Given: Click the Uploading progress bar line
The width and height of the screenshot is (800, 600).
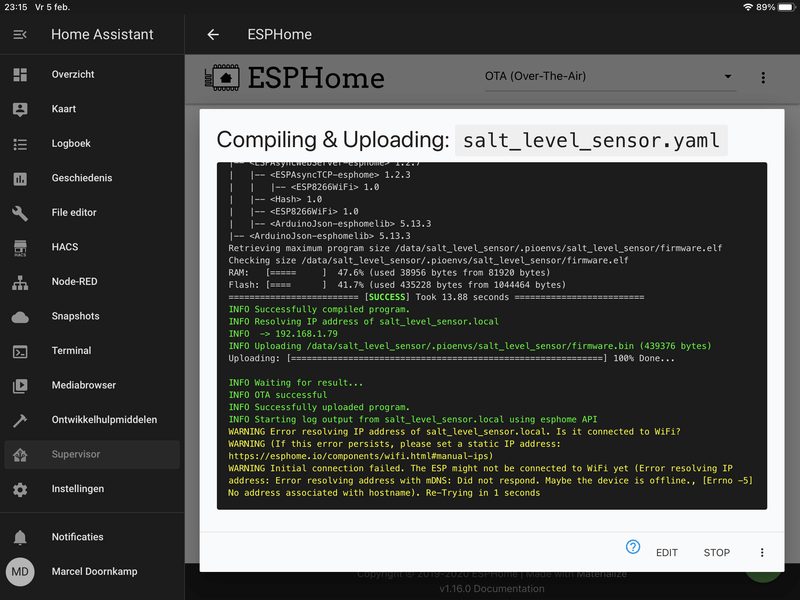Looking at the screenshot, I should tap(451, 358).
